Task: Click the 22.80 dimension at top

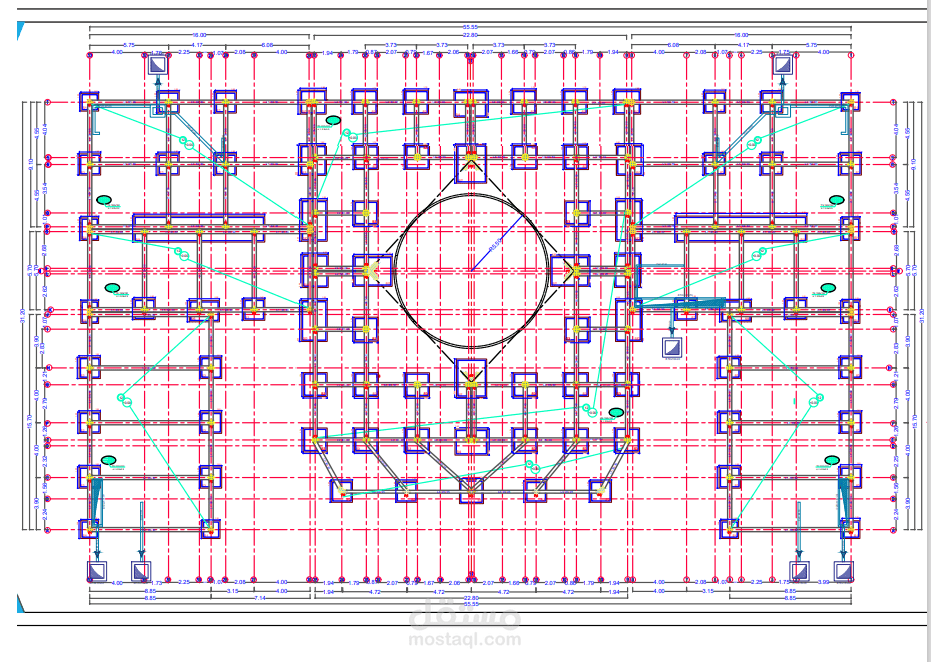Action: pyautogui.click(x=470, y=35)
